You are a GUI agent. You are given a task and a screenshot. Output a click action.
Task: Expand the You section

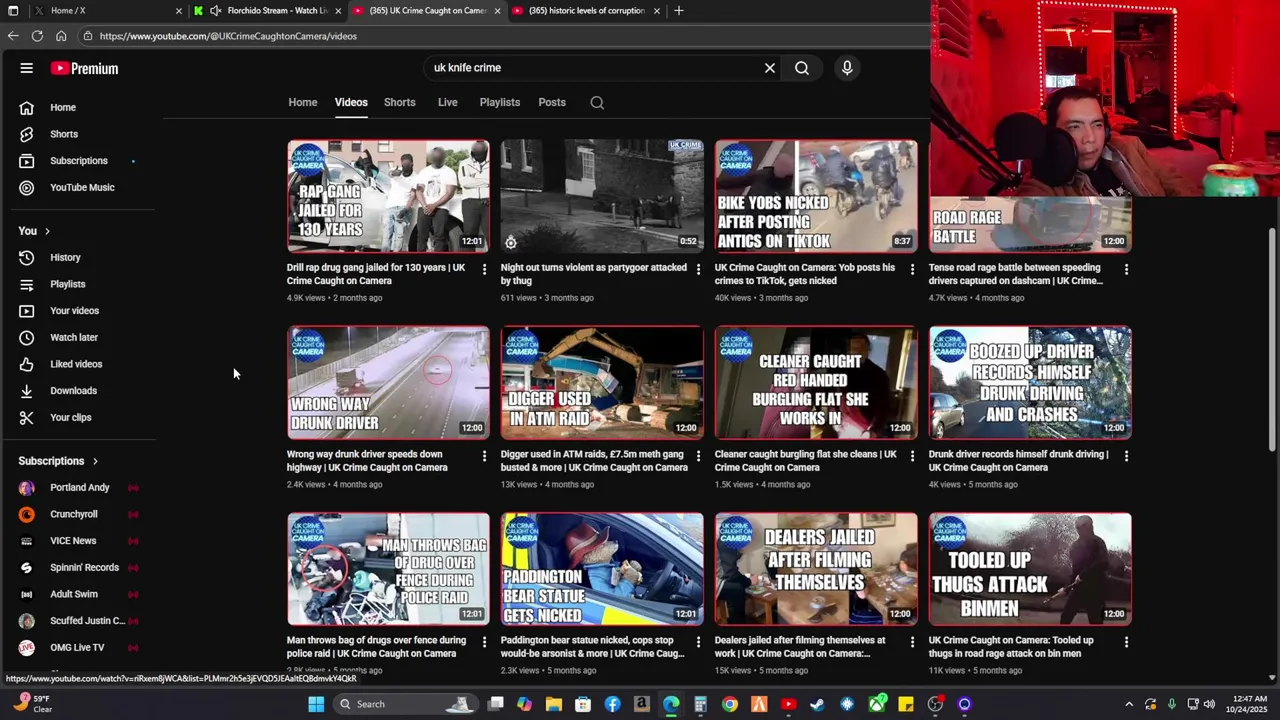(x=34, y=231)
